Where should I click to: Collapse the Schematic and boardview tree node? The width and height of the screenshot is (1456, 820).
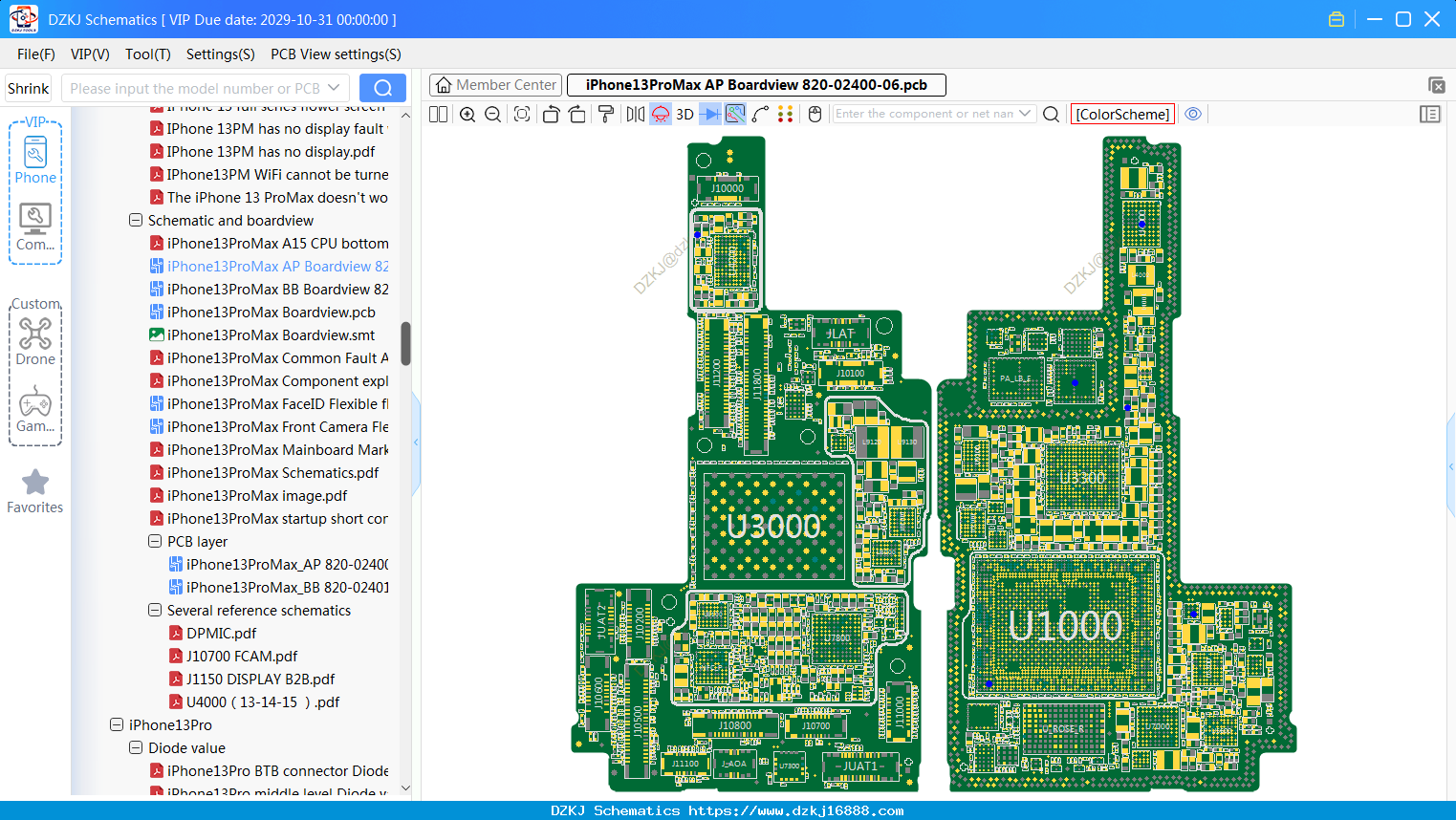(x=136, y=220)
